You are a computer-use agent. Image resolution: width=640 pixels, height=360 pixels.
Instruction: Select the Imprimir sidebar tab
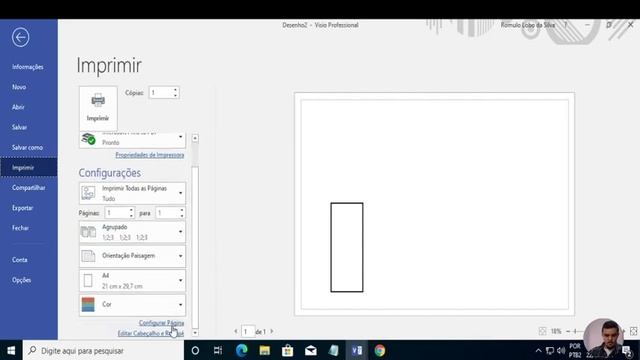point(29,167)
